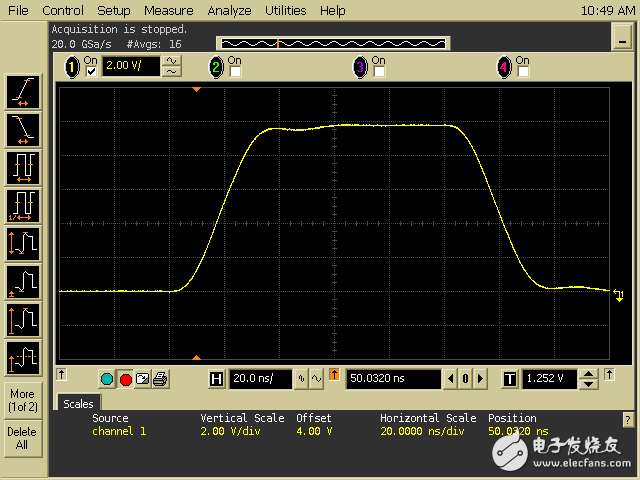This screenshot has width=640, height=480.
Task: Click the fall time measurement icon
Action: tap(23, 128)
